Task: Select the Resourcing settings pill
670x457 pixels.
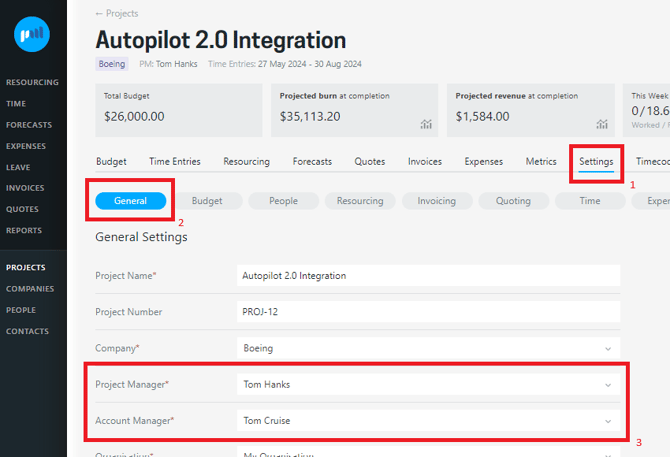Action: pyautogui.click(x=360, y=201)
